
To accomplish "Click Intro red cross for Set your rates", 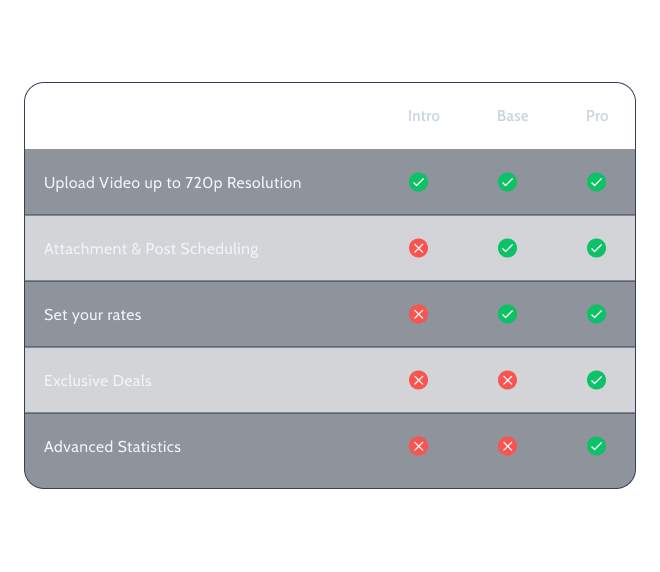I will tap(418, 314).
